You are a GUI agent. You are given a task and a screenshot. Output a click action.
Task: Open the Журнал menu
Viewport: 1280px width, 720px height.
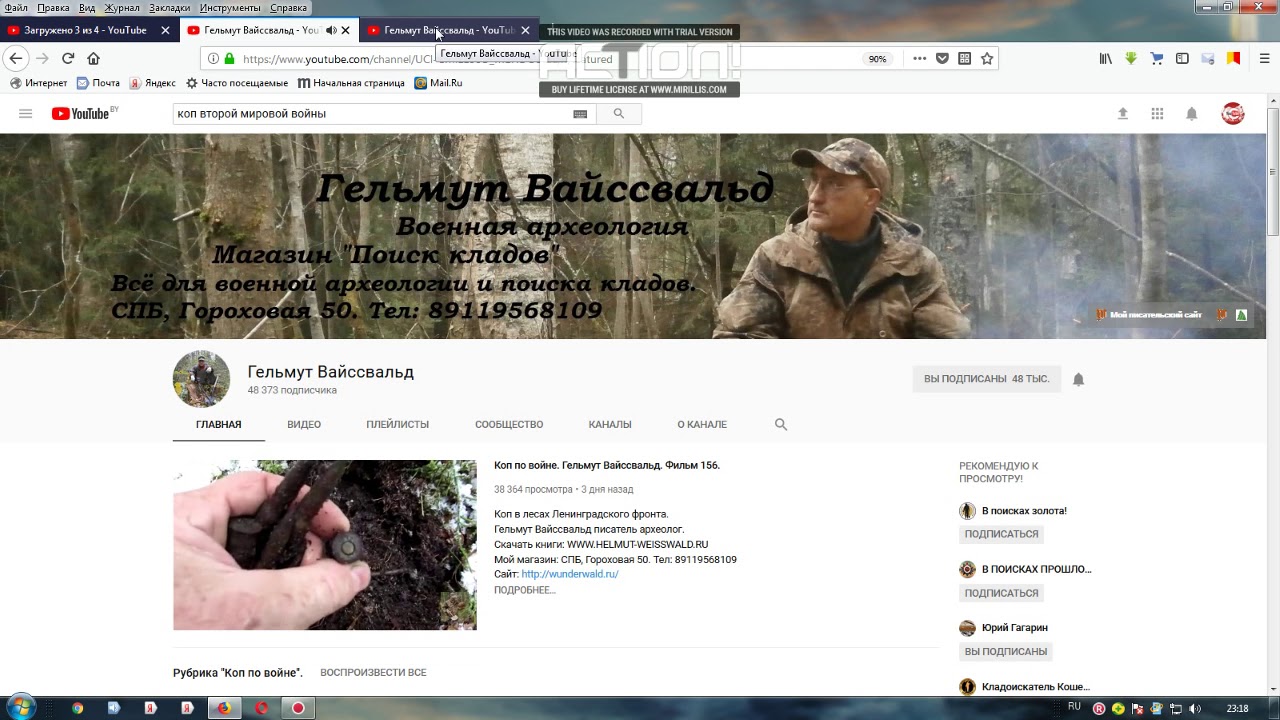pos(122,8)
